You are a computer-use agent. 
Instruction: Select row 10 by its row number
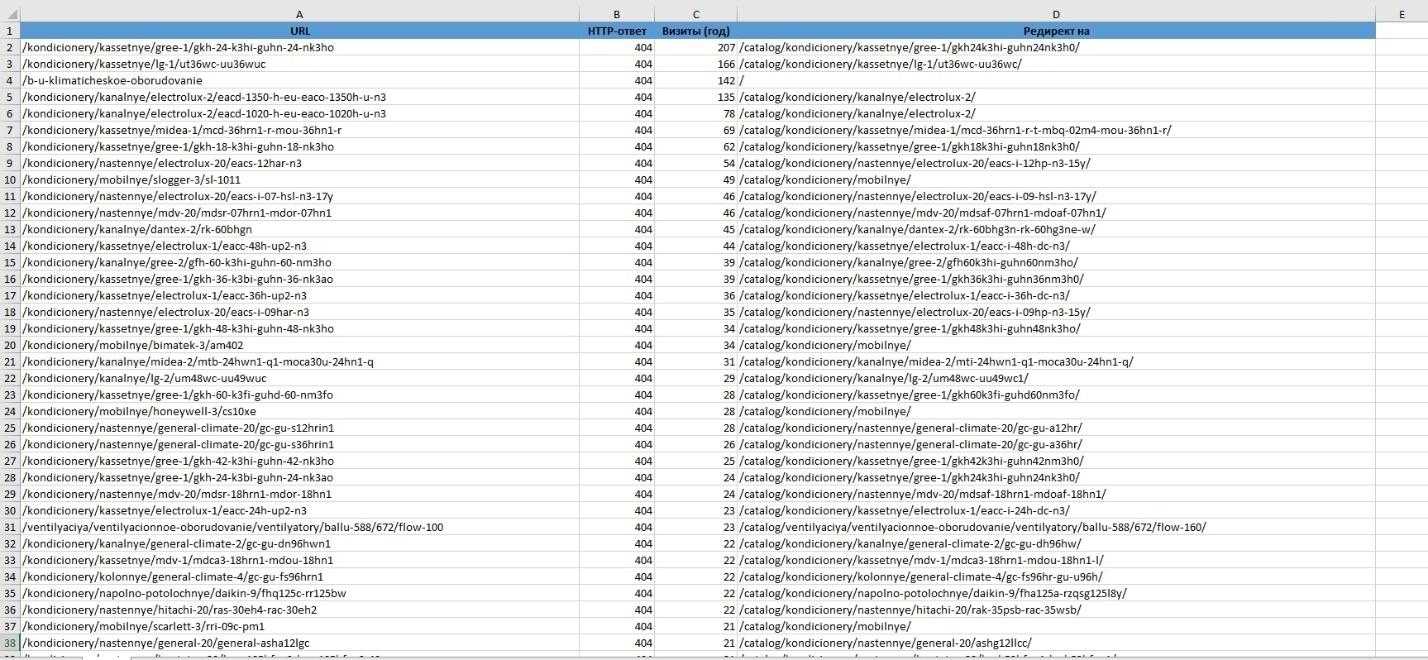tap(9, 180)
